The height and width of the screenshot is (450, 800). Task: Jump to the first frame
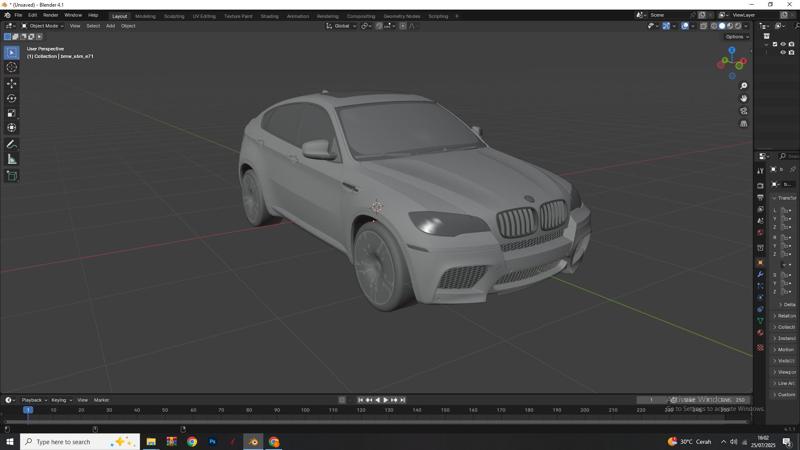(x=360, y=400)
